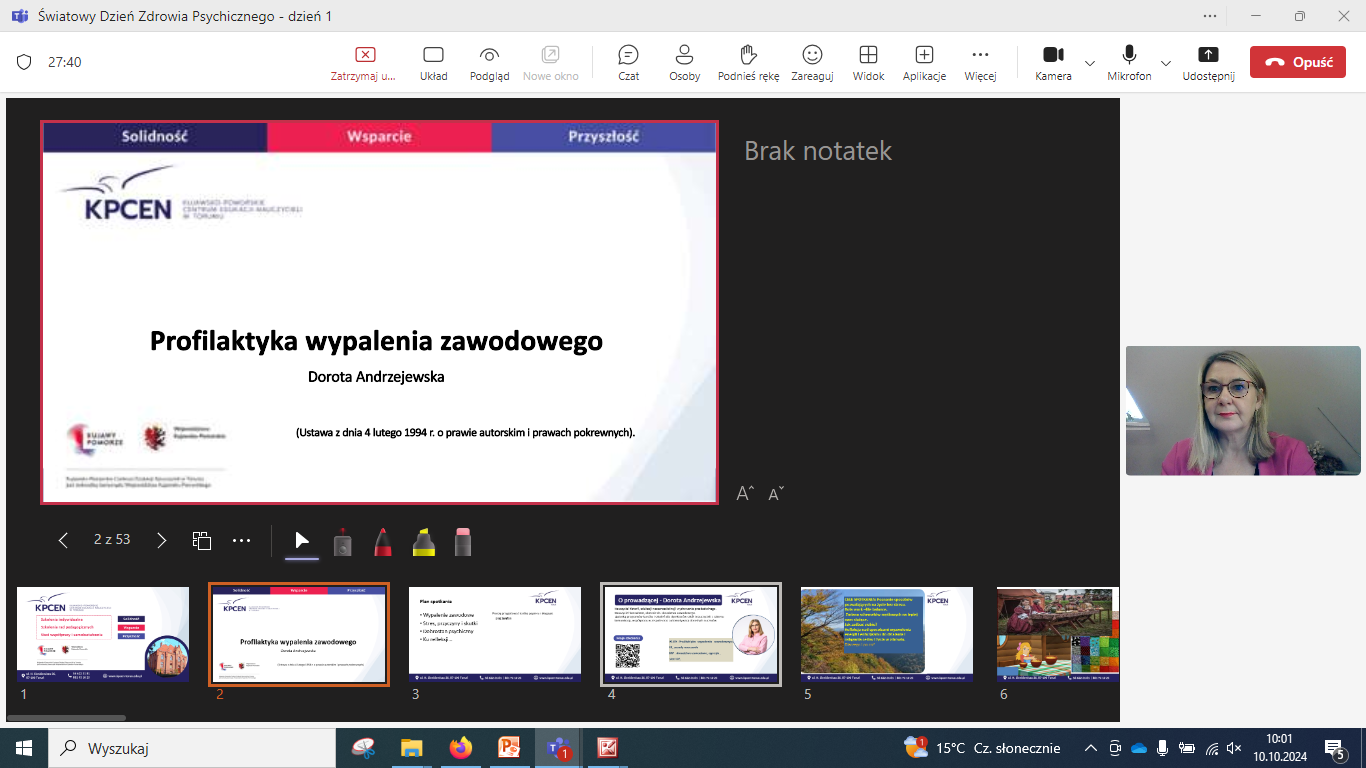The height and width of the screenshot is (768, 1366).
Task: Pick the laser pointer tool
Action: 342,542
